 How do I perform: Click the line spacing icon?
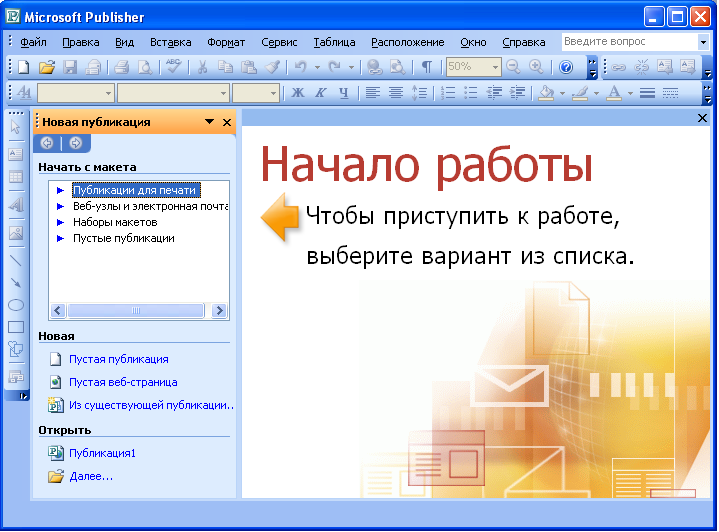point(419,93)
